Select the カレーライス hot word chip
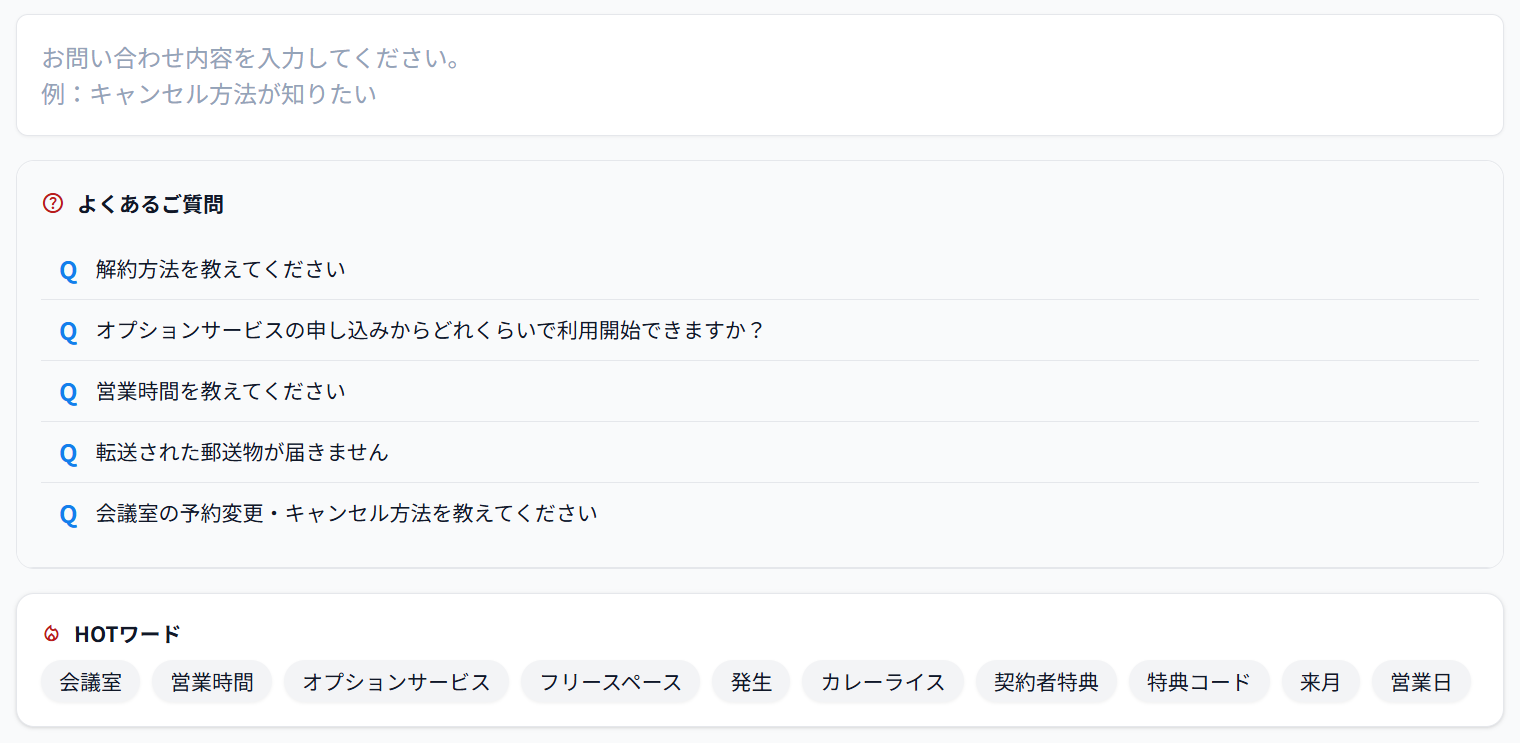Image resolution: width=1520 pixels, height=743 pixels. coord(882,681)
